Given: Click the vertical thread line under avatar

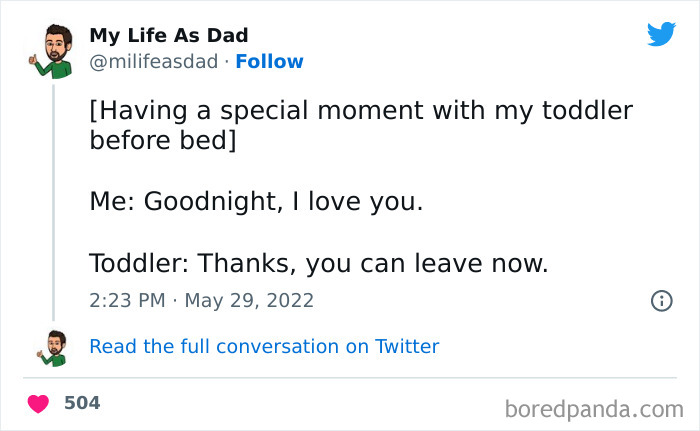Looking at the screenshot, I should pos(53,200).
